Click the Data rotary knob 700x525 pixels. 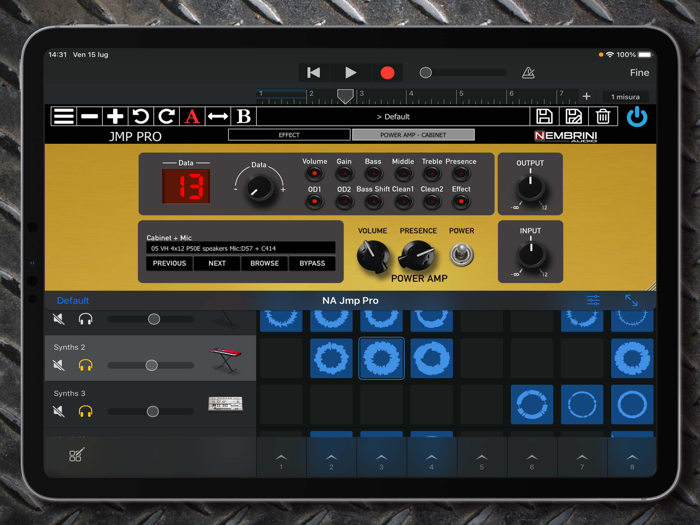pyautogui.click(x=259, y=188)
